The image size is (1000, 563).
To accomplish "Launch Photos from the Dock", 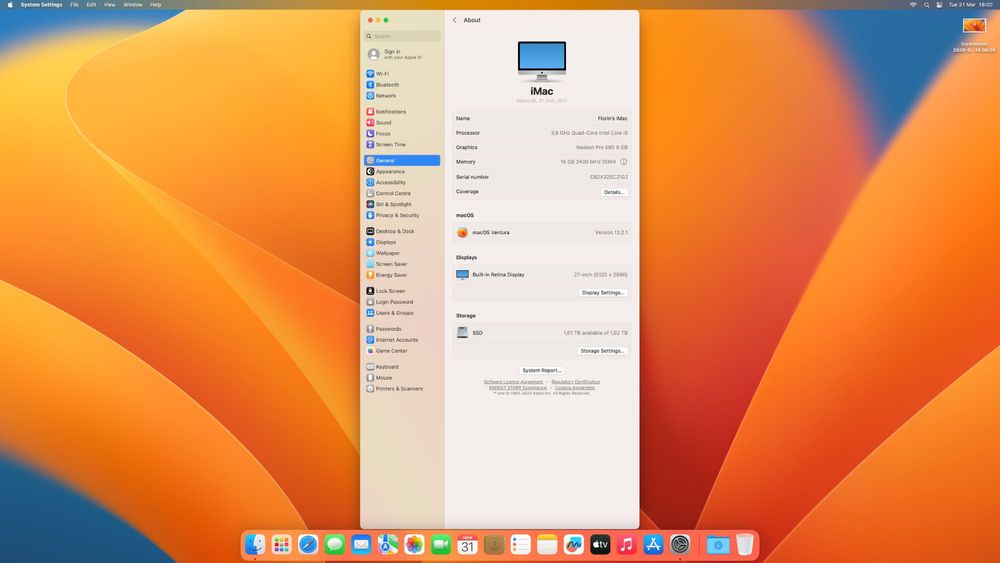I will coord(415,545).
